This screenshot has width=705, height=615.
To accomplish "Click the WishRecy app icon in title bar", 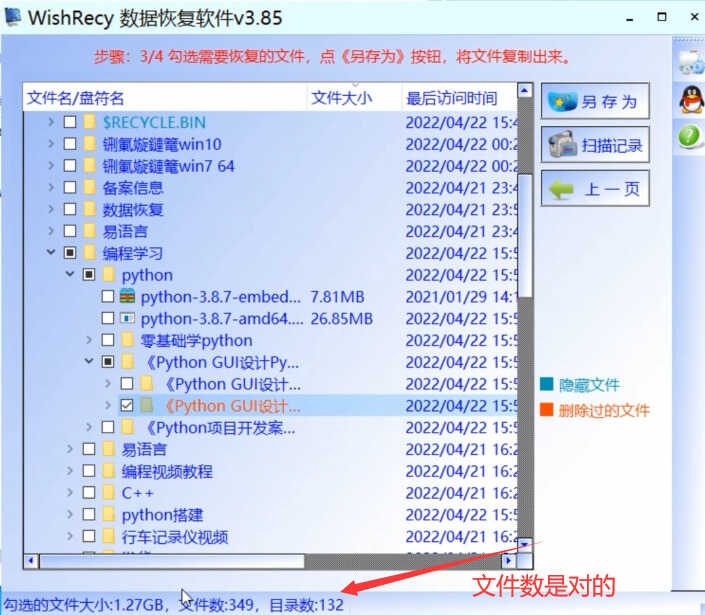I will point(13,17).
